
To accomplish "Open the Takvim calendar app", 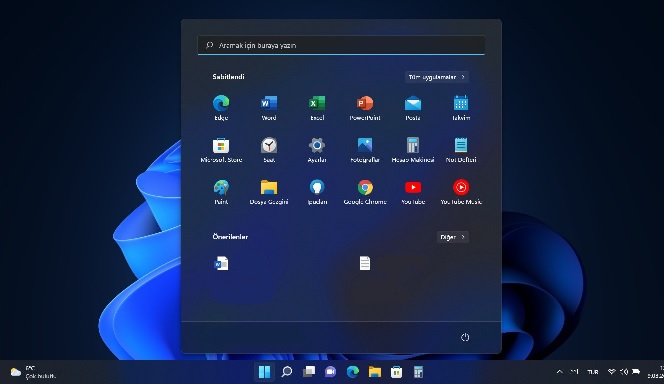I will pos(461,108).
